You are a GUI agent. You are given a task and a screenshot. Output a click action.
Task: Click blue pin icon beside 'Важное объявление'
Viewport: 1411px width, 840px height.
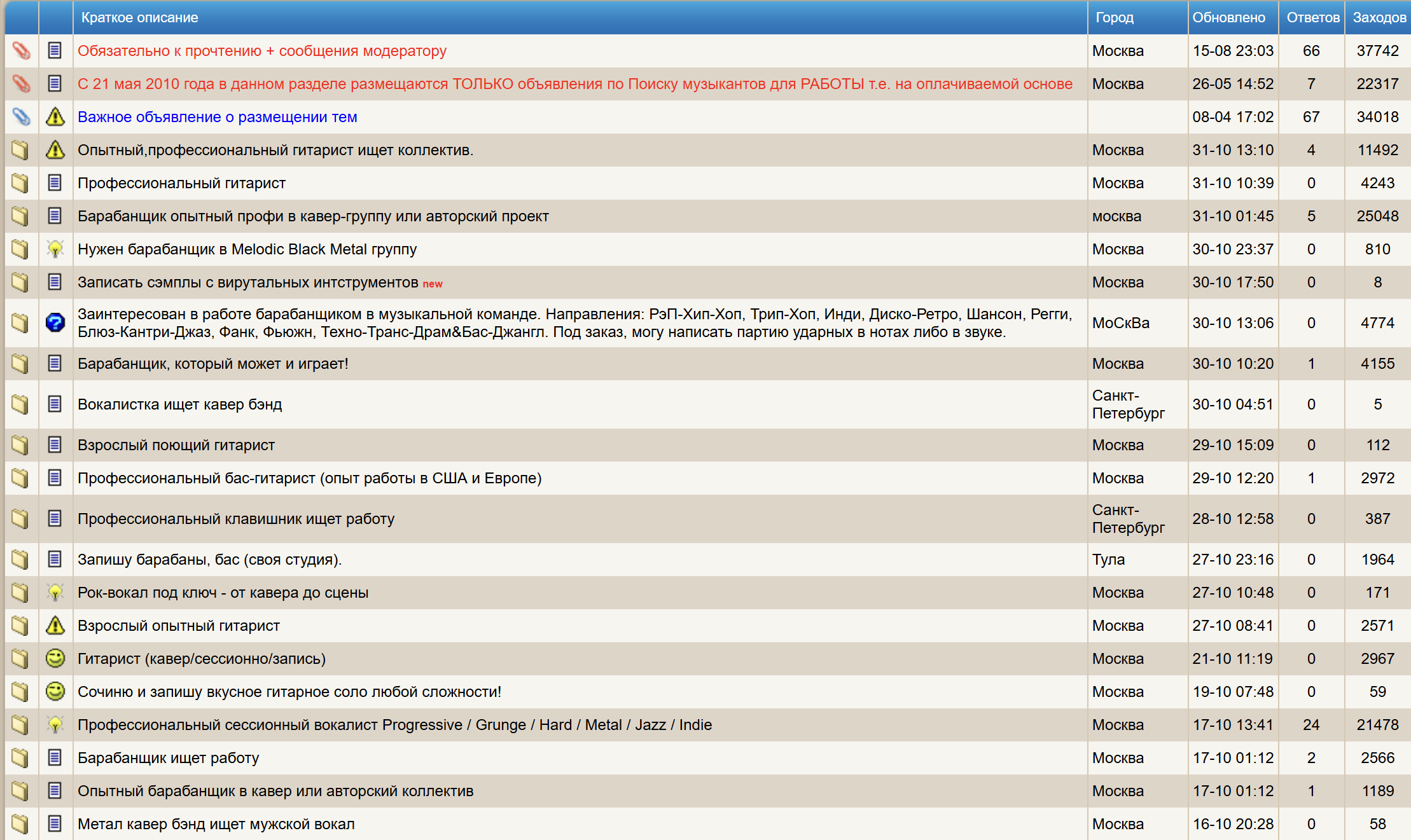(x=21, y=117)
